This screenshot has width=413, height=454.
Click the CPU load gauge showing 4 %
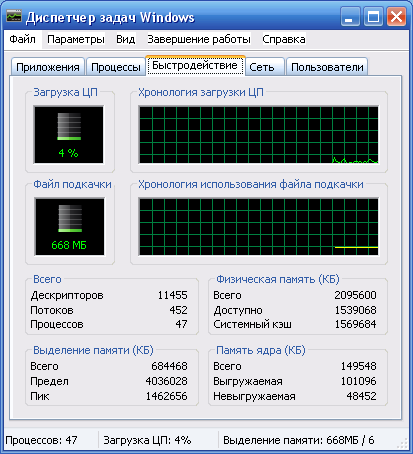[68, 135]
